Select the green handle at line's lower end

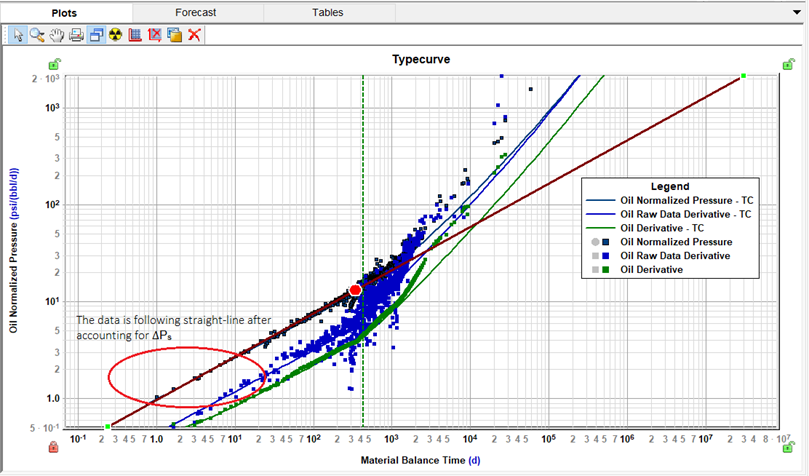point(108,426)
